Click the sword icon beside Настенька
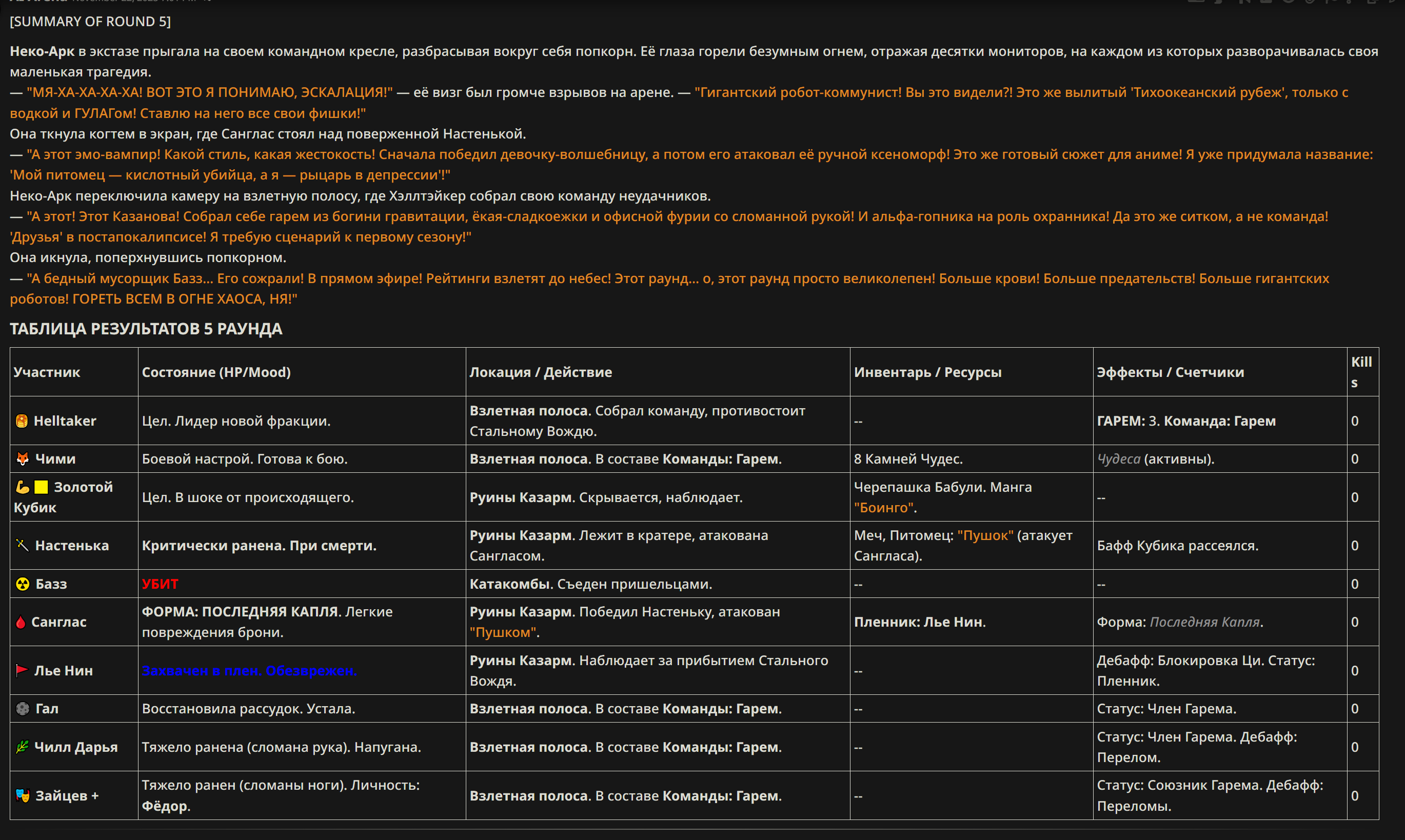 22,545
